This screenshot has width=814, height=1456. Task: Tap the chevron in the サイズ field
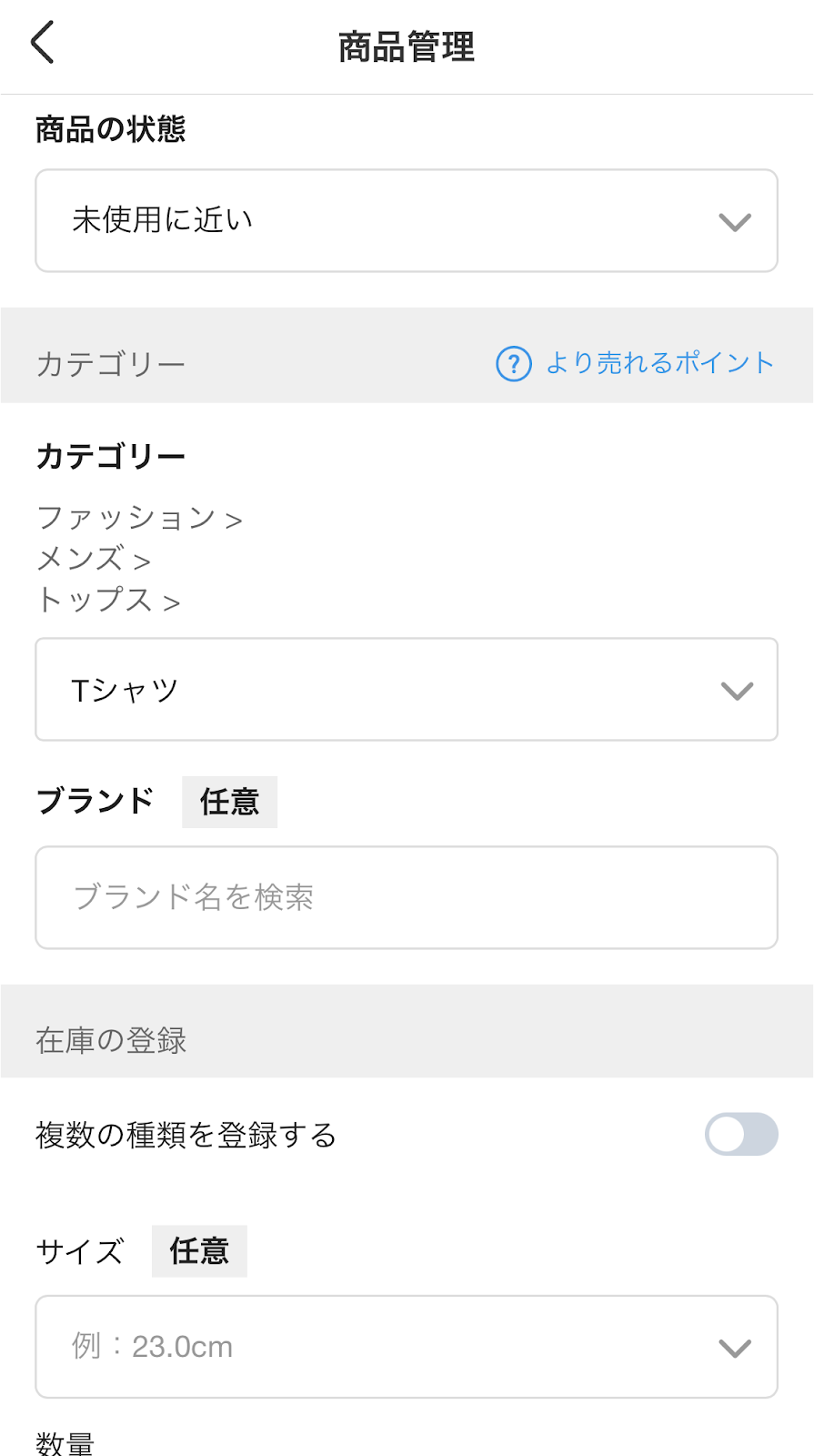pyautogui.click(x=734, y=1348)
